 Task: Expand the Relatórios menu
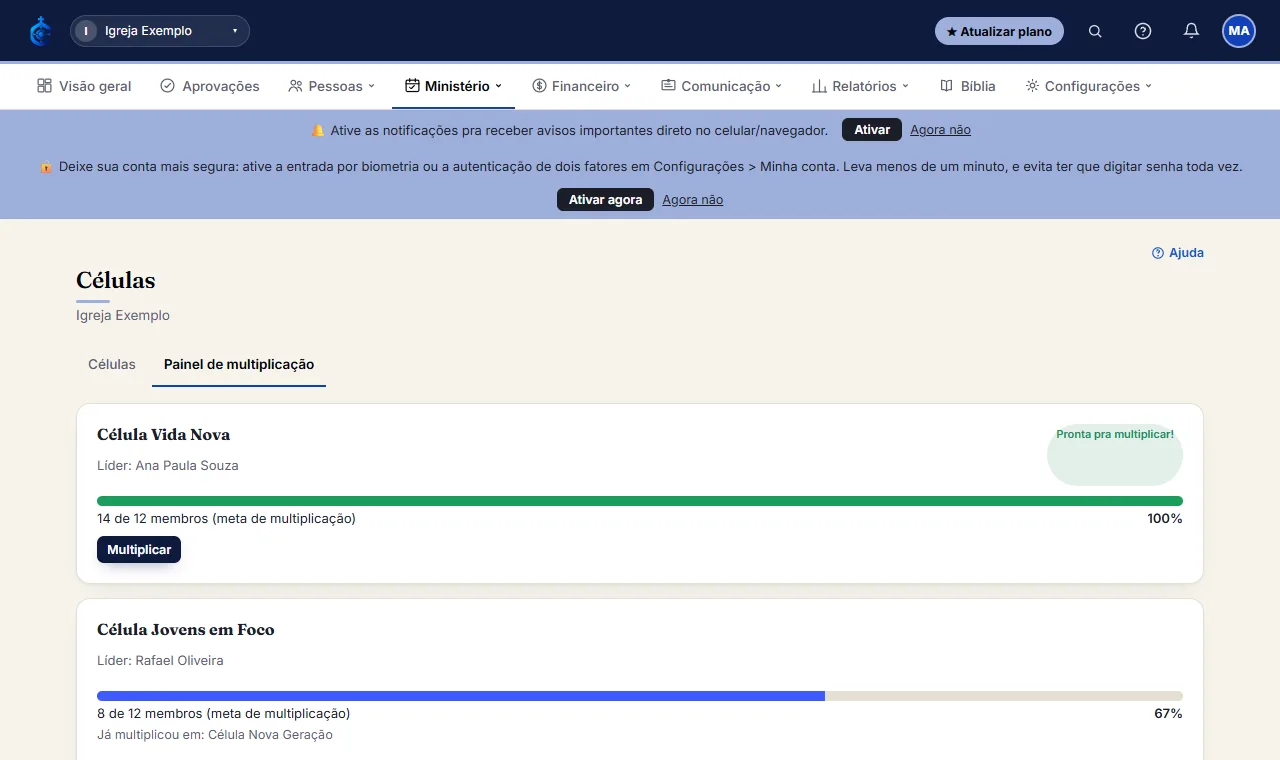pos(860,86)
